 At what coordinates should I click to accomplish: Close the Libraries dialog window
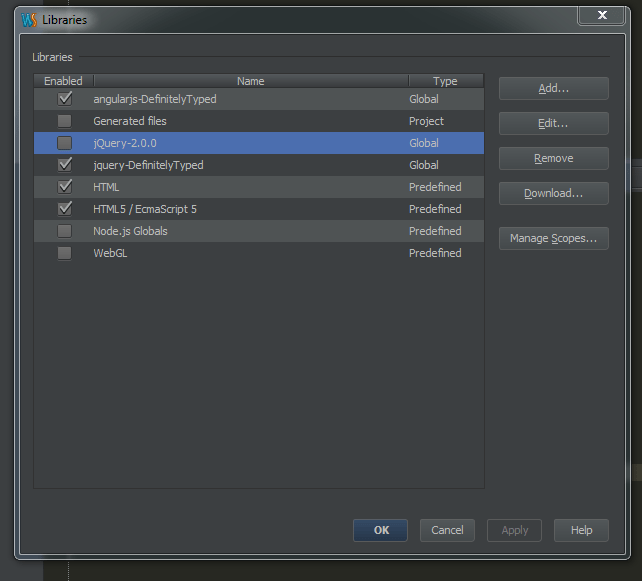(x=601, y=16)
